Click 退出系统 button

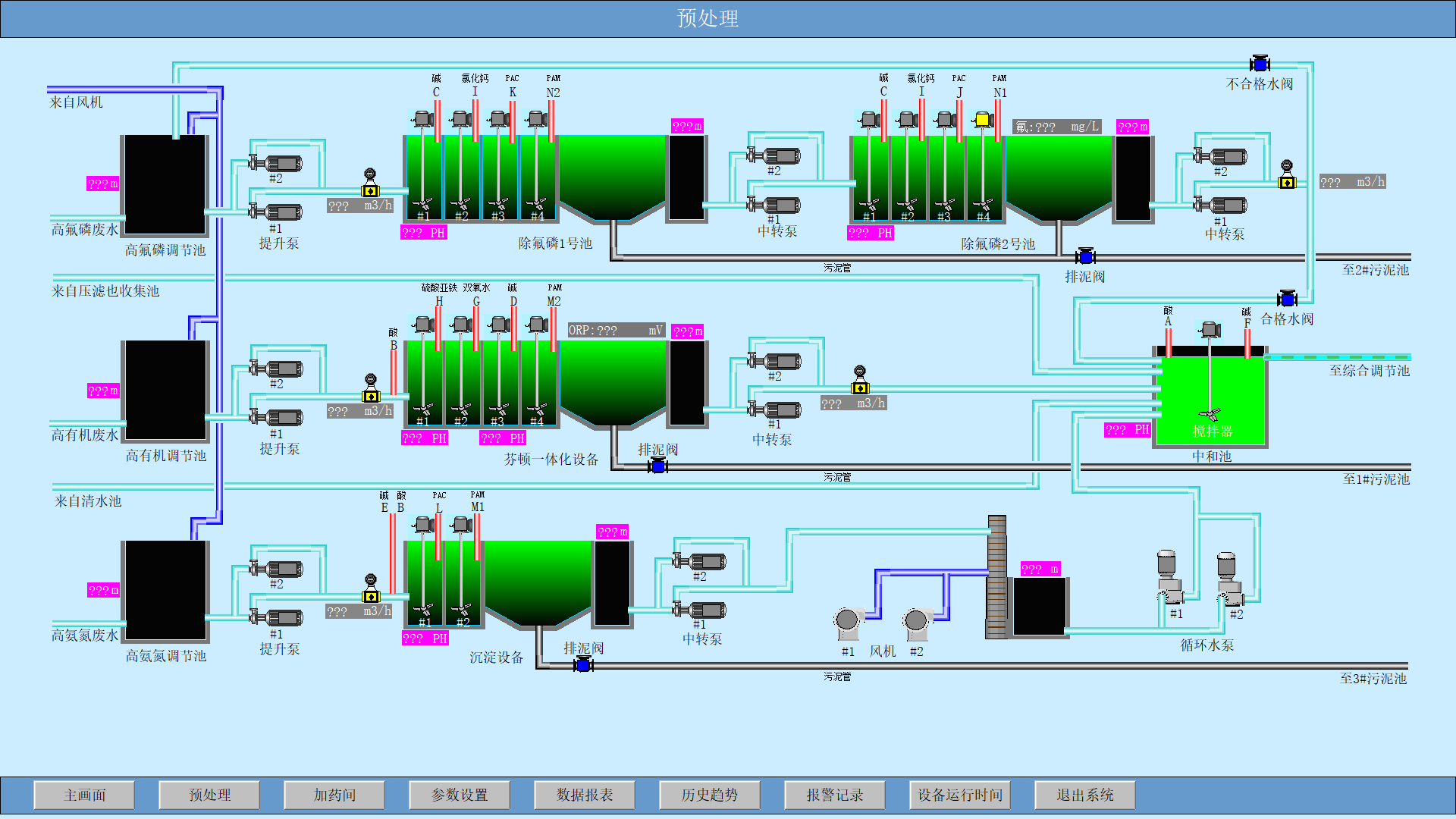tap(1084, 795)
